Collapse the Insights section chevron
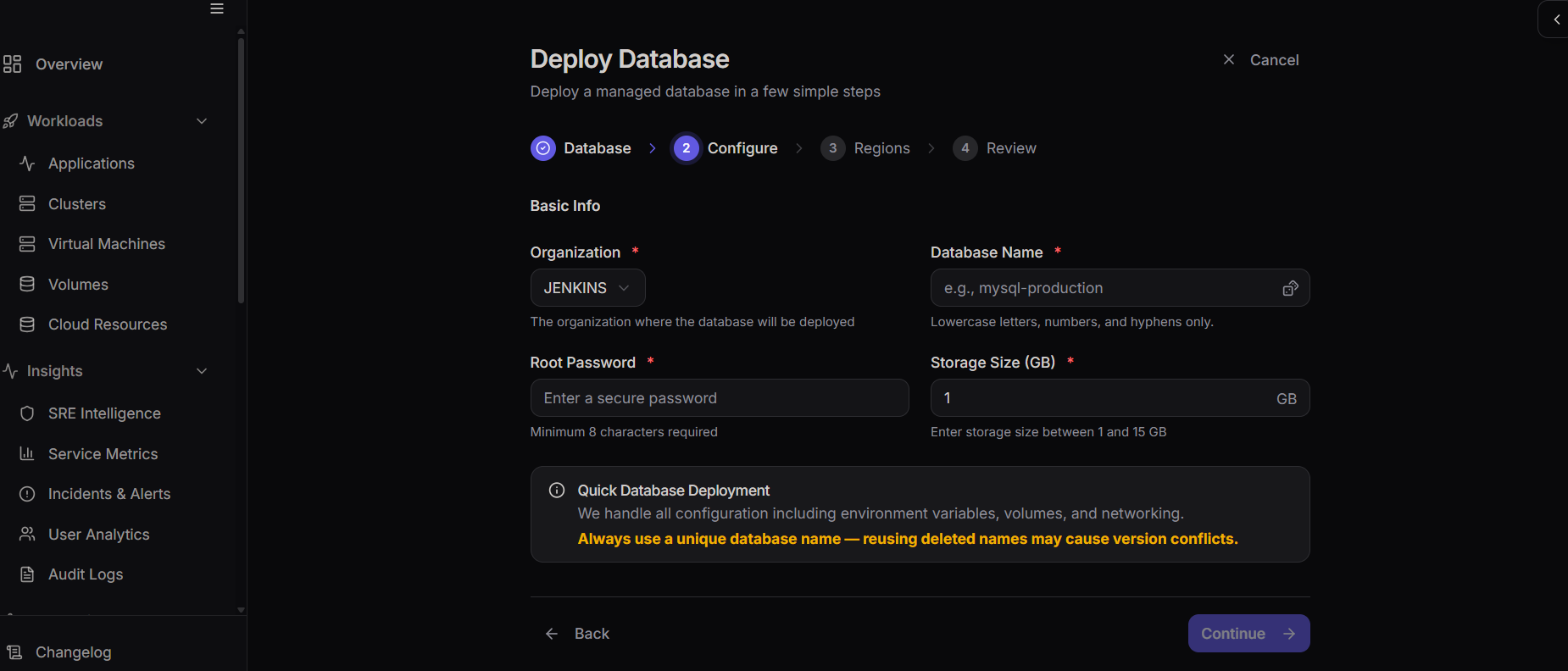 [202, 371]
